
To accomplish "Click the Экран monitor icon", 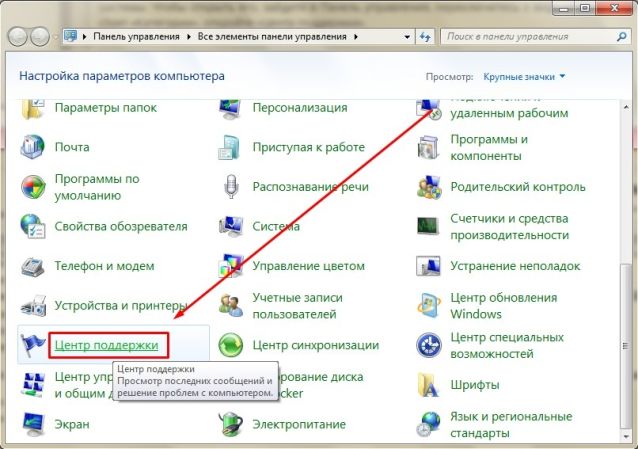I will tap(34, 425).
